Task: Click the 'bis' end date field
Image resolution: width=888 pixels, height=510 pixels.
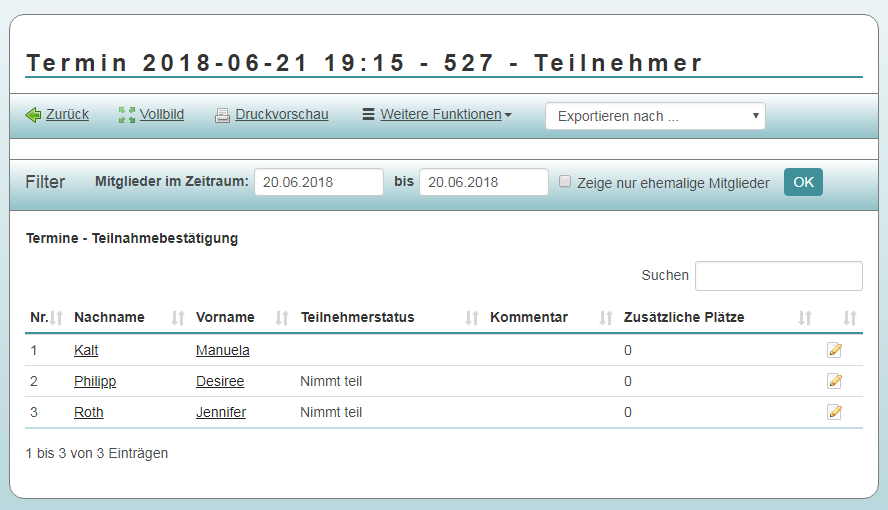Action: point(483,182)
